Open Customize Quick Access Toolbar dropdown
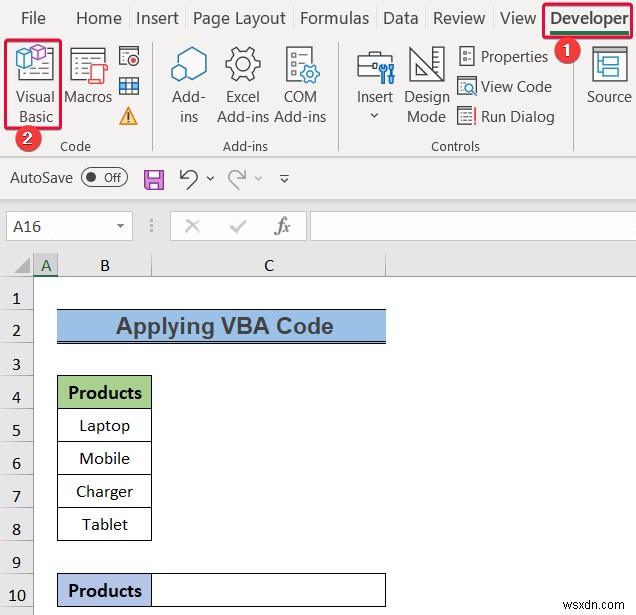The image size is (636, 615). pos(284,178)
